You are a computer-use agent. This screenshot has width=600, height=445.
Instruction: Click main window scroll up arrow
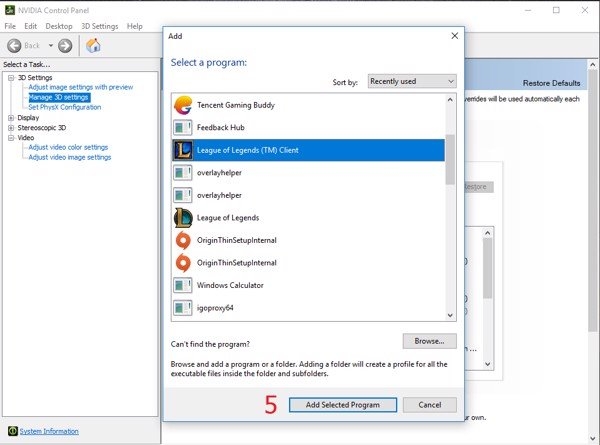click(593, 65)
